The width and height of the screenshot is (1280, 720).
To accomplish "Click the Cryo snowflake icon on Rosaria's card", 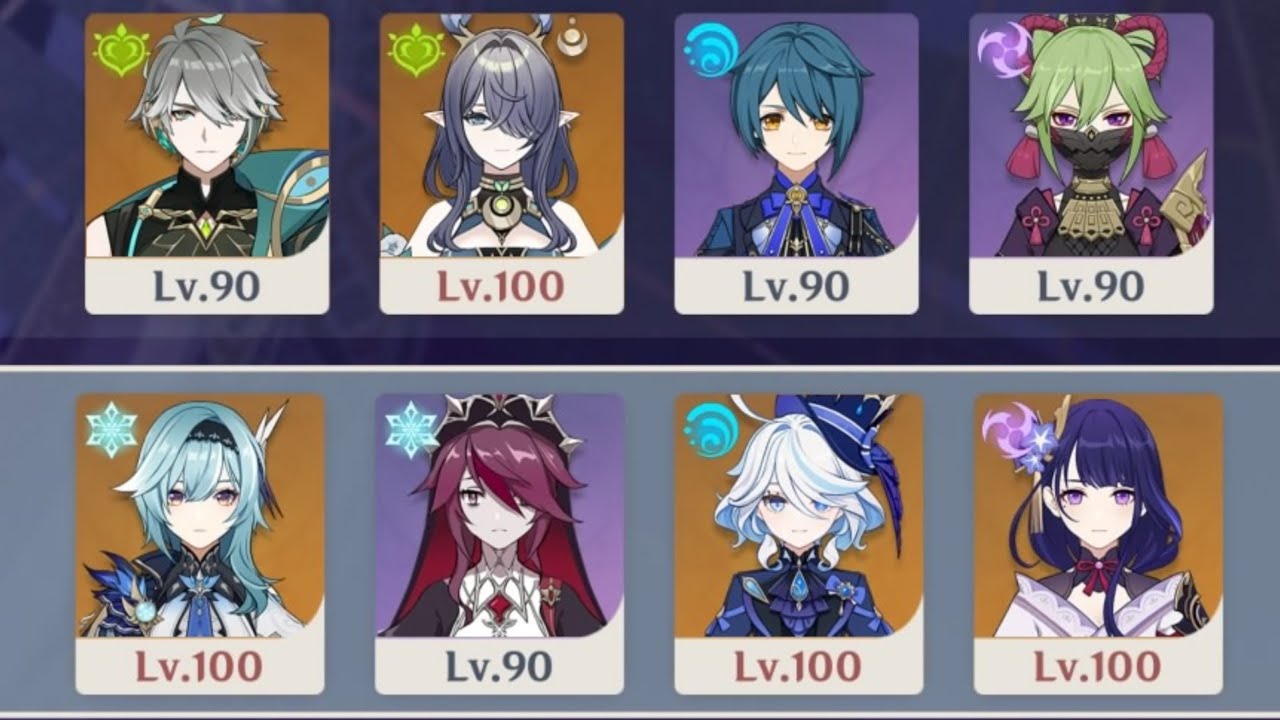I will tap(411, 430).
